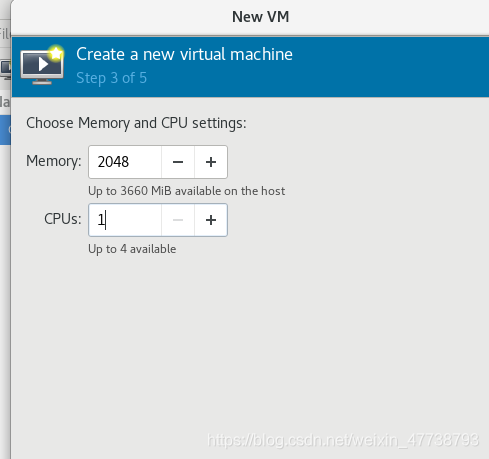Focus the CPUs value field showing 1
This screenshot has height=459, width=489.
coord(125,220)
